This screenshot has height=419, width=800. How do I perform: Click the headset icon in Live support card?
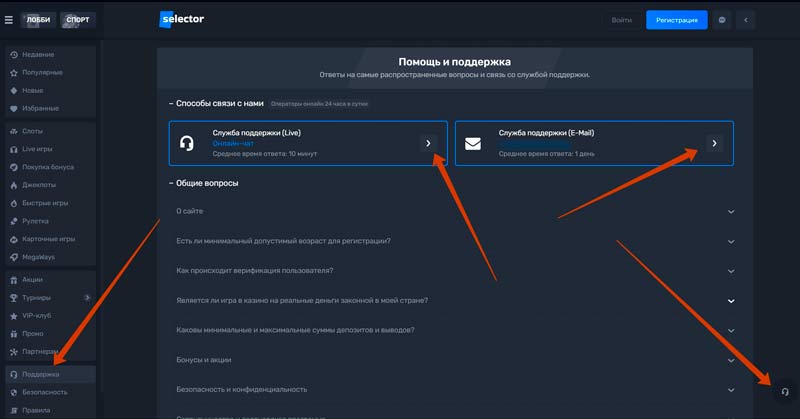pos(186,143)
